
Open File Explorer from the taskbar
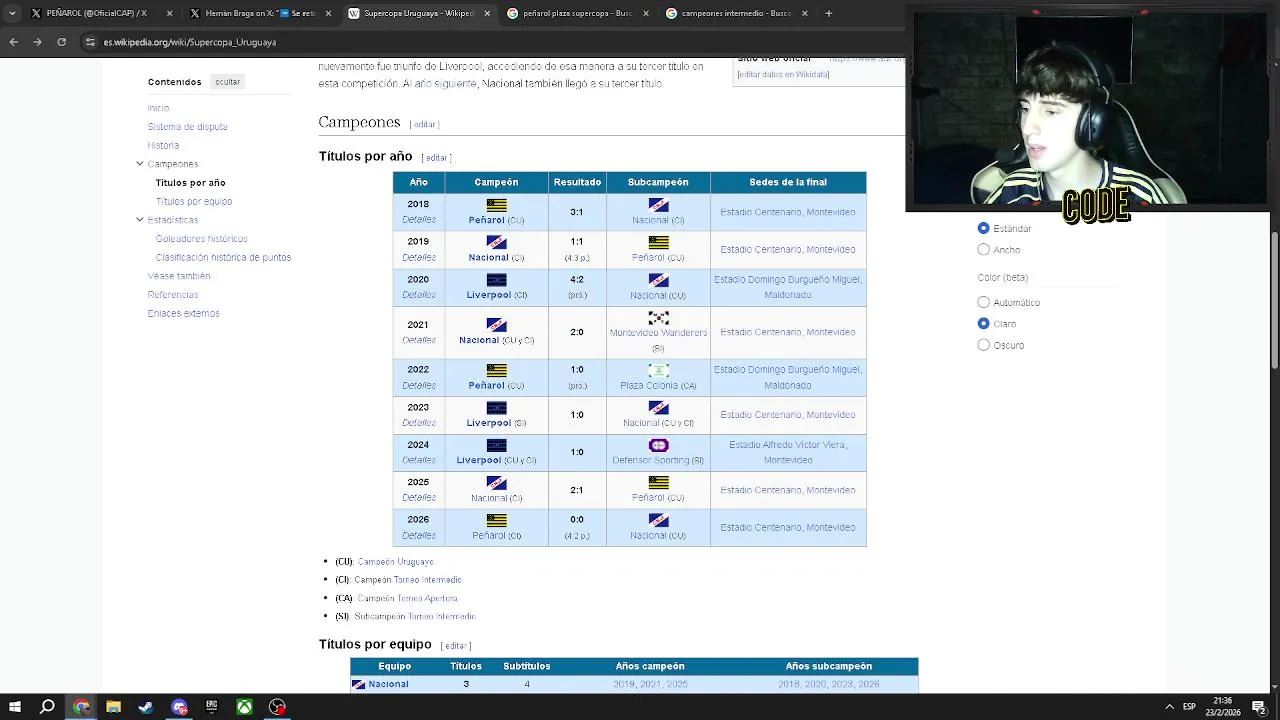114,707
